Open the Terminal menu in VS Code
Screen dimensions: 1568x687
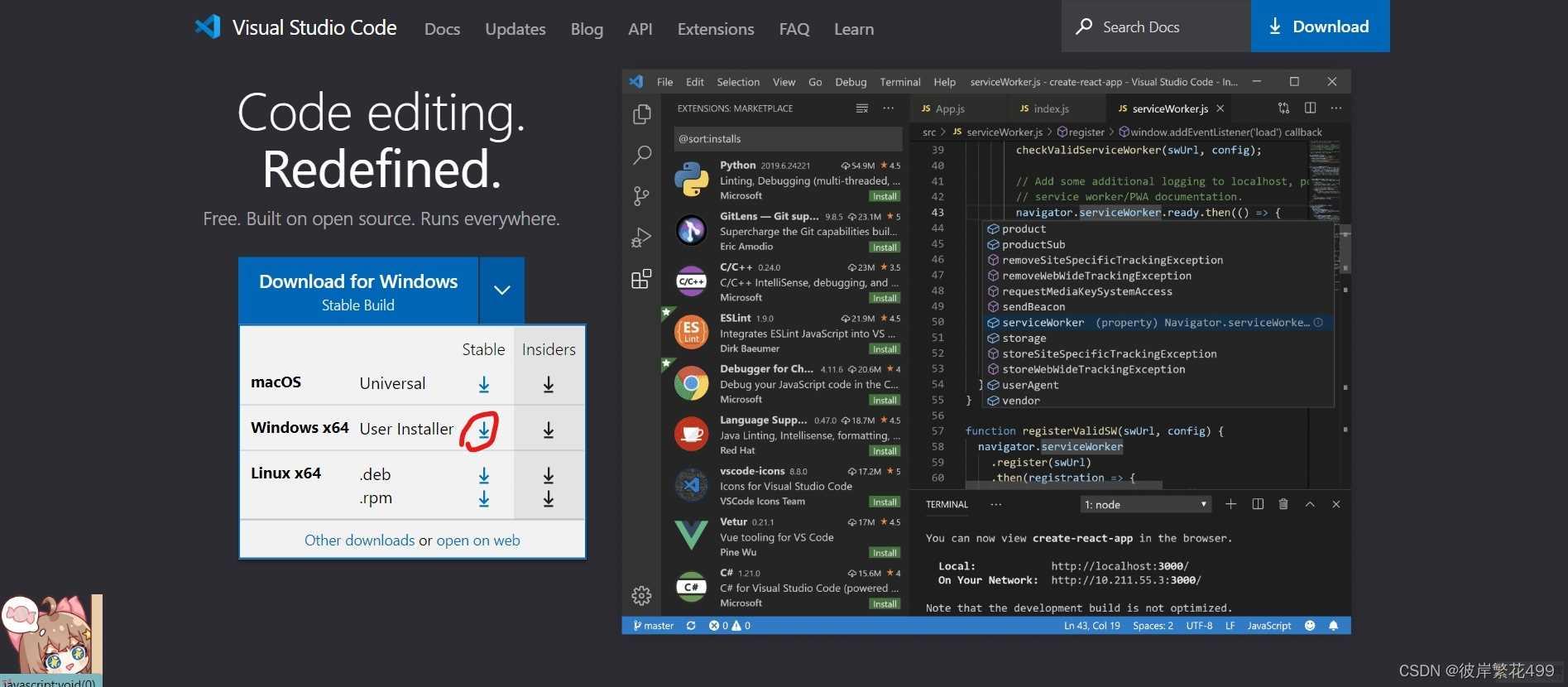[x=900, y=82]
